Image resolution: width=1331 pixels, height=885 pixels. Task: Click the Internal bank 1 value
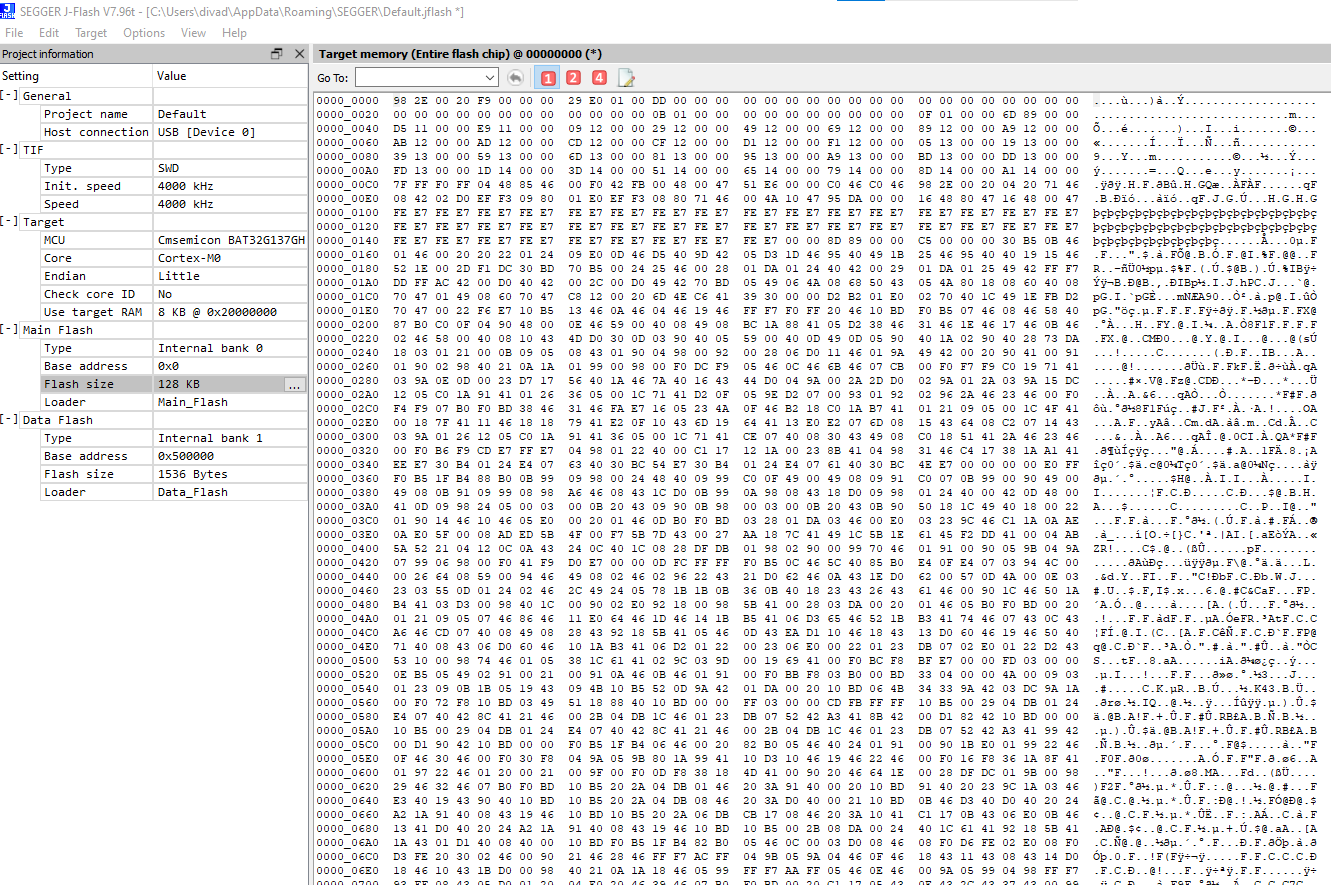coord(210,438)
